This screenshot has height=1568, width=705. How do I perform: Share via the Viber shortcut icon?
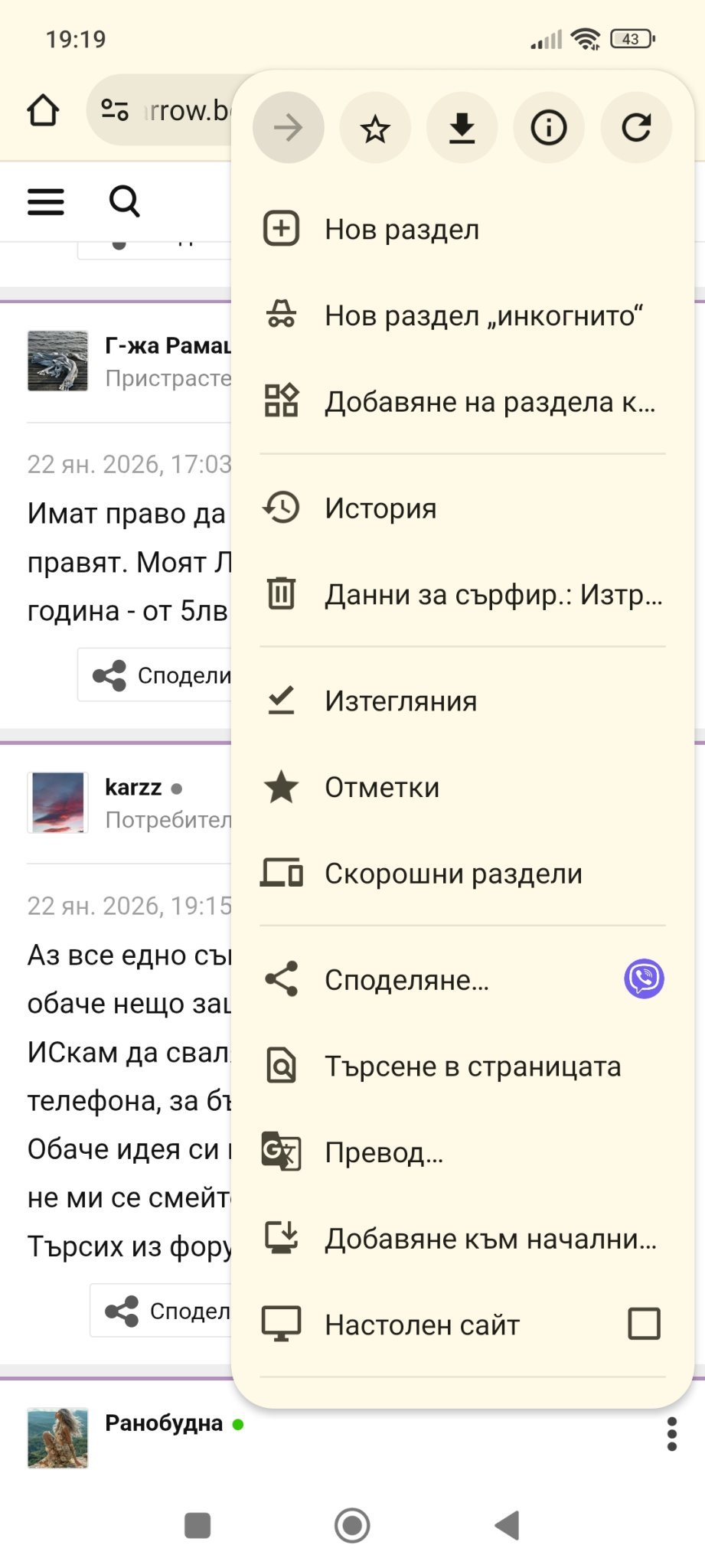tap(644, 979)
